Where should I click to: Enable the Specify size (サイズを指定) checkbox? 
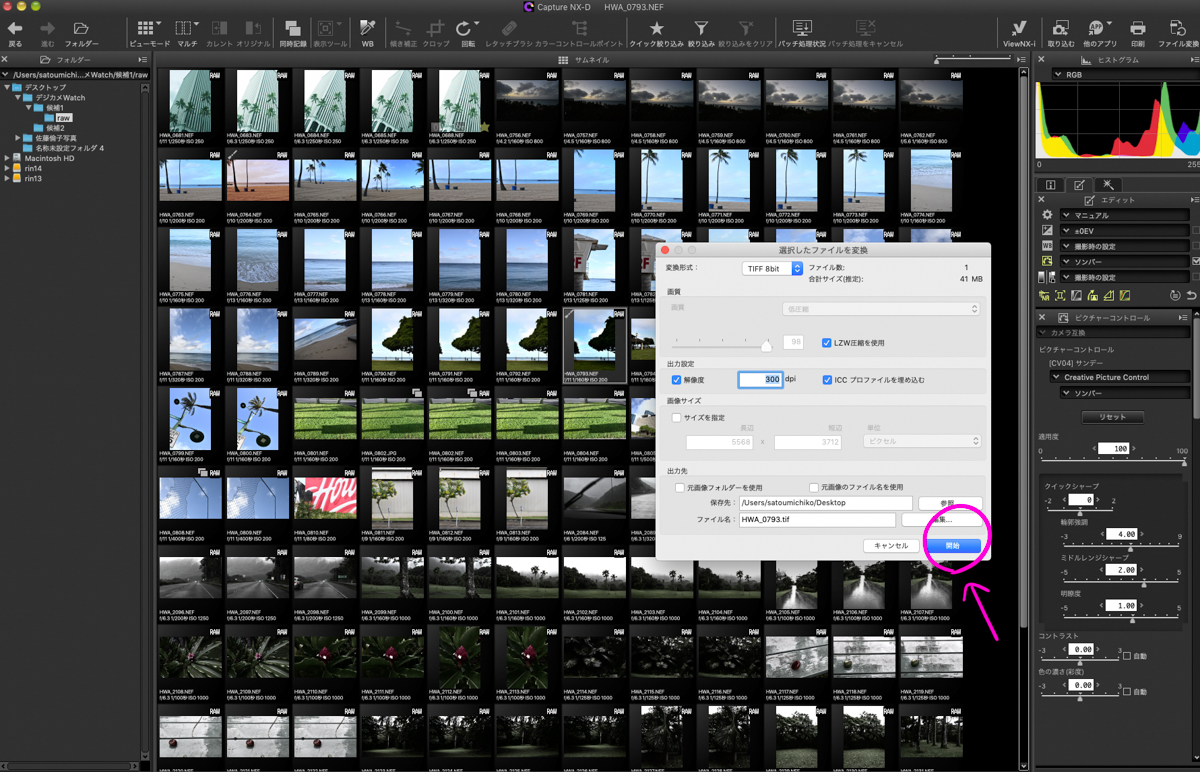tap(677, 417)
